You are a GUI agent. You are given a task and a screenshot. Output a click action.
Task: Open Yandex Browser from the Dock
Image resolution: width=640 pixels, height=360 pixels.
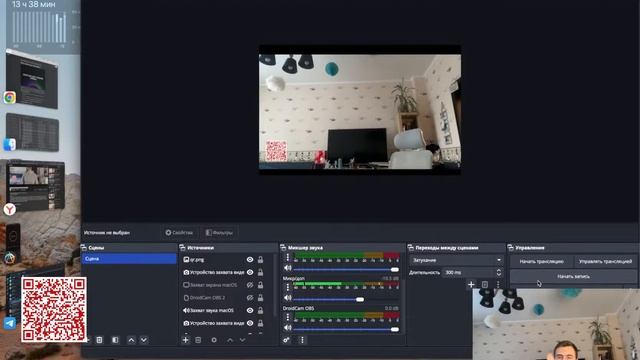(x=10, y=209)
